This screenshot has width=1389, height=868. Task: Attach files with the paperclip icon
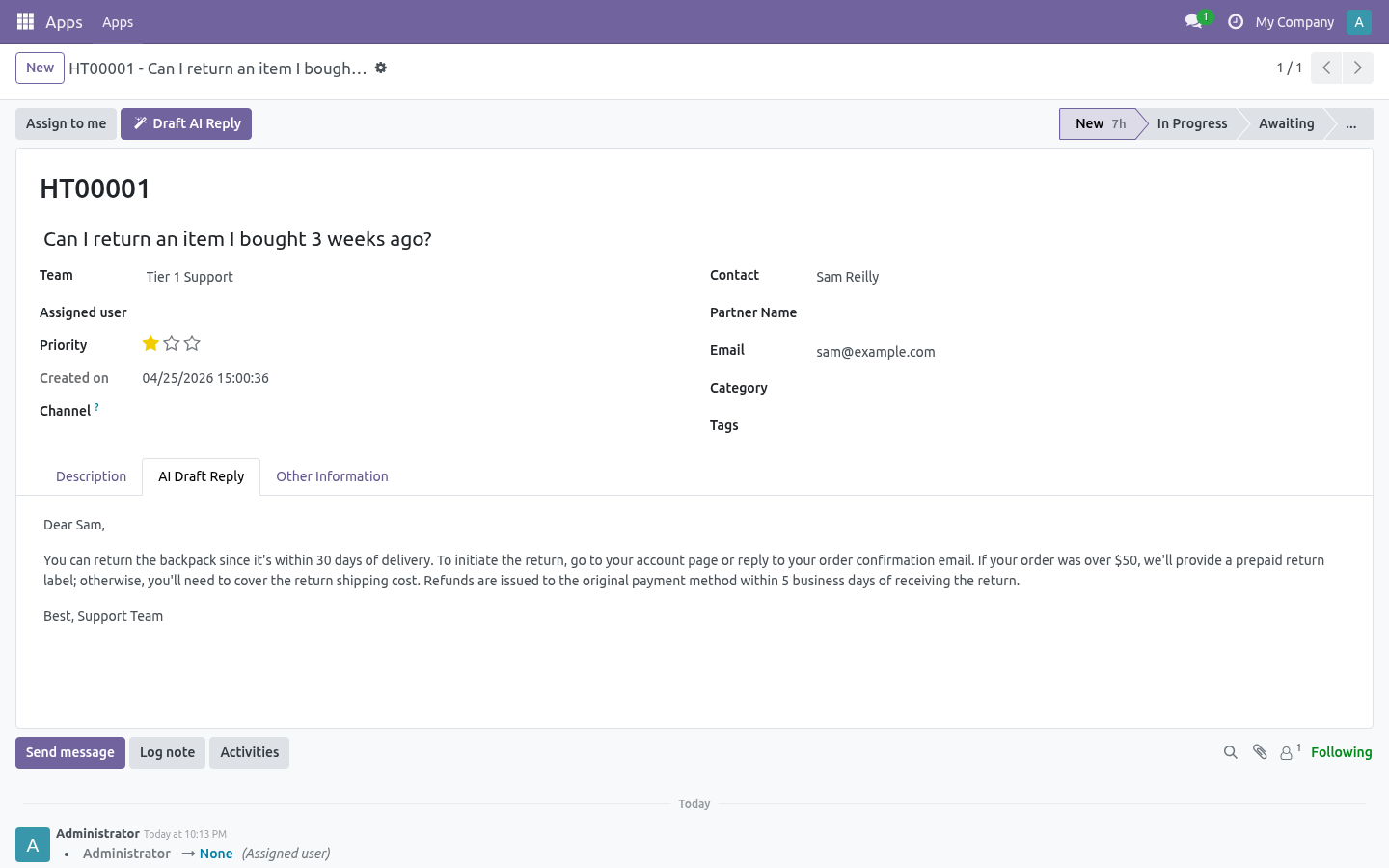tap(1260, 752)
